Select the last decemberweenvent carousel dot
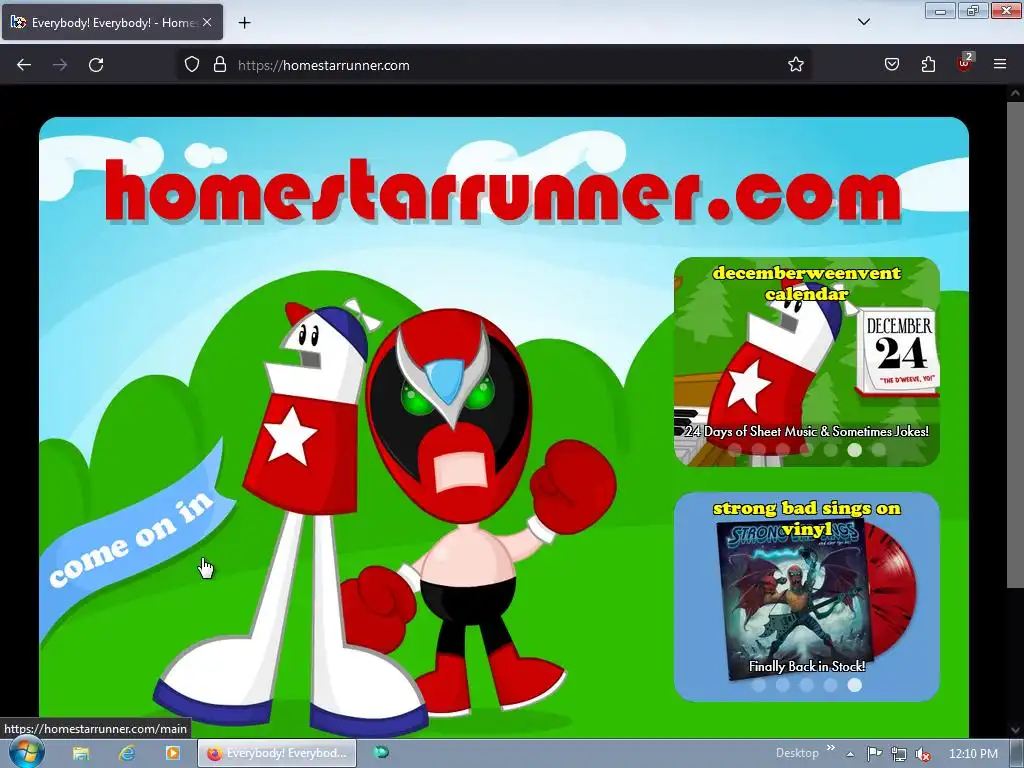 (x=878, y=449)
